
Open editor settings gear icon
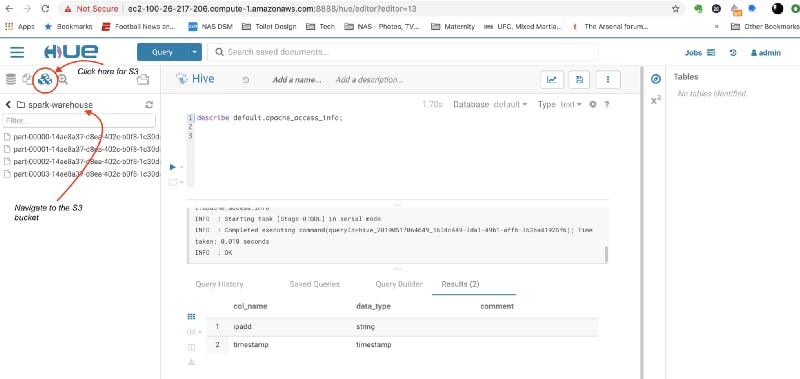coord(593,105)
